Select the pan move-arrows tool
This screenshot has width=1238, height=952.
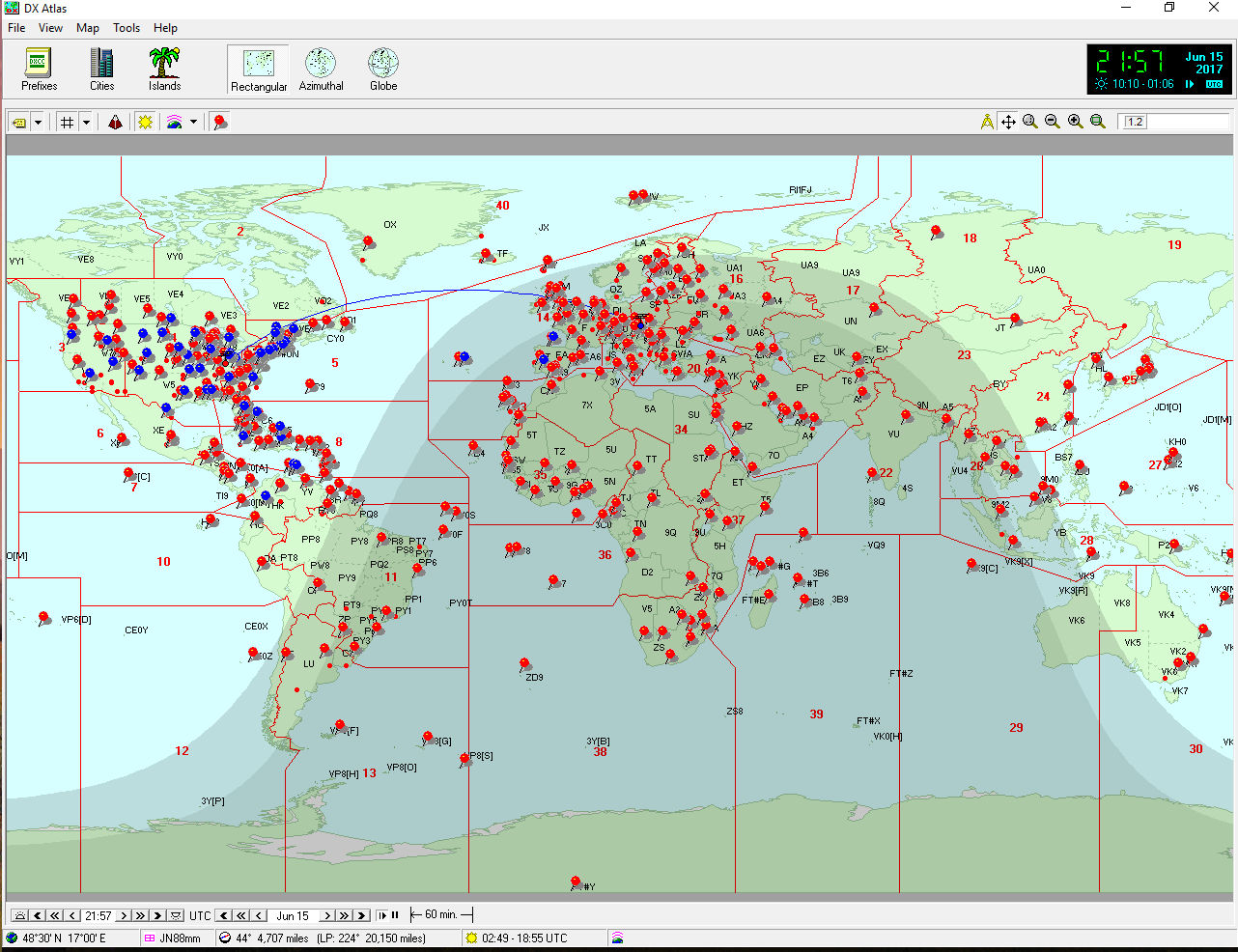click(x=1008, y=122)
